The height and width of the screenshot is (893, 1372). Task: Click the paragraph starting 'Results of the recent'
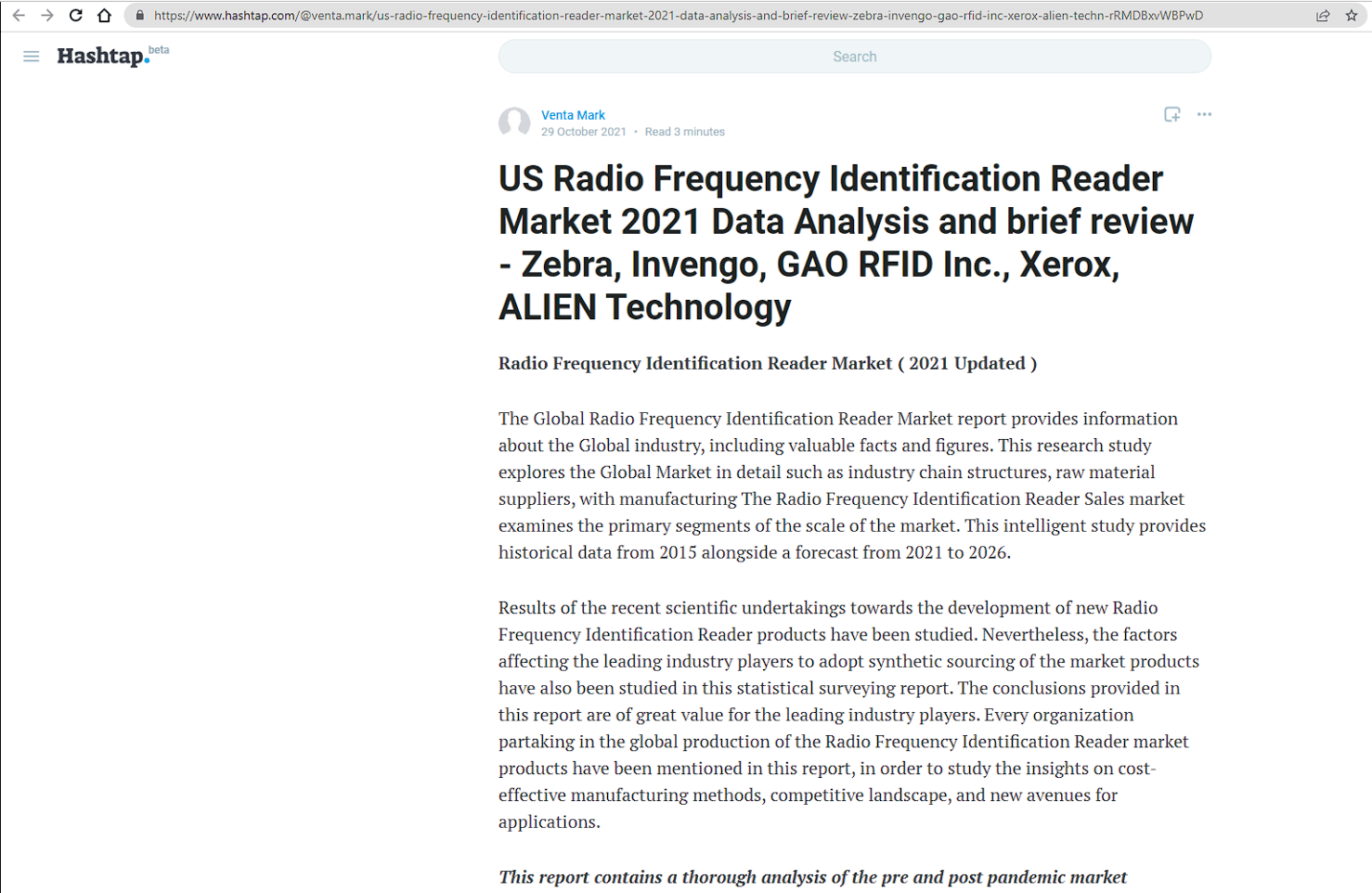point(849,715)
